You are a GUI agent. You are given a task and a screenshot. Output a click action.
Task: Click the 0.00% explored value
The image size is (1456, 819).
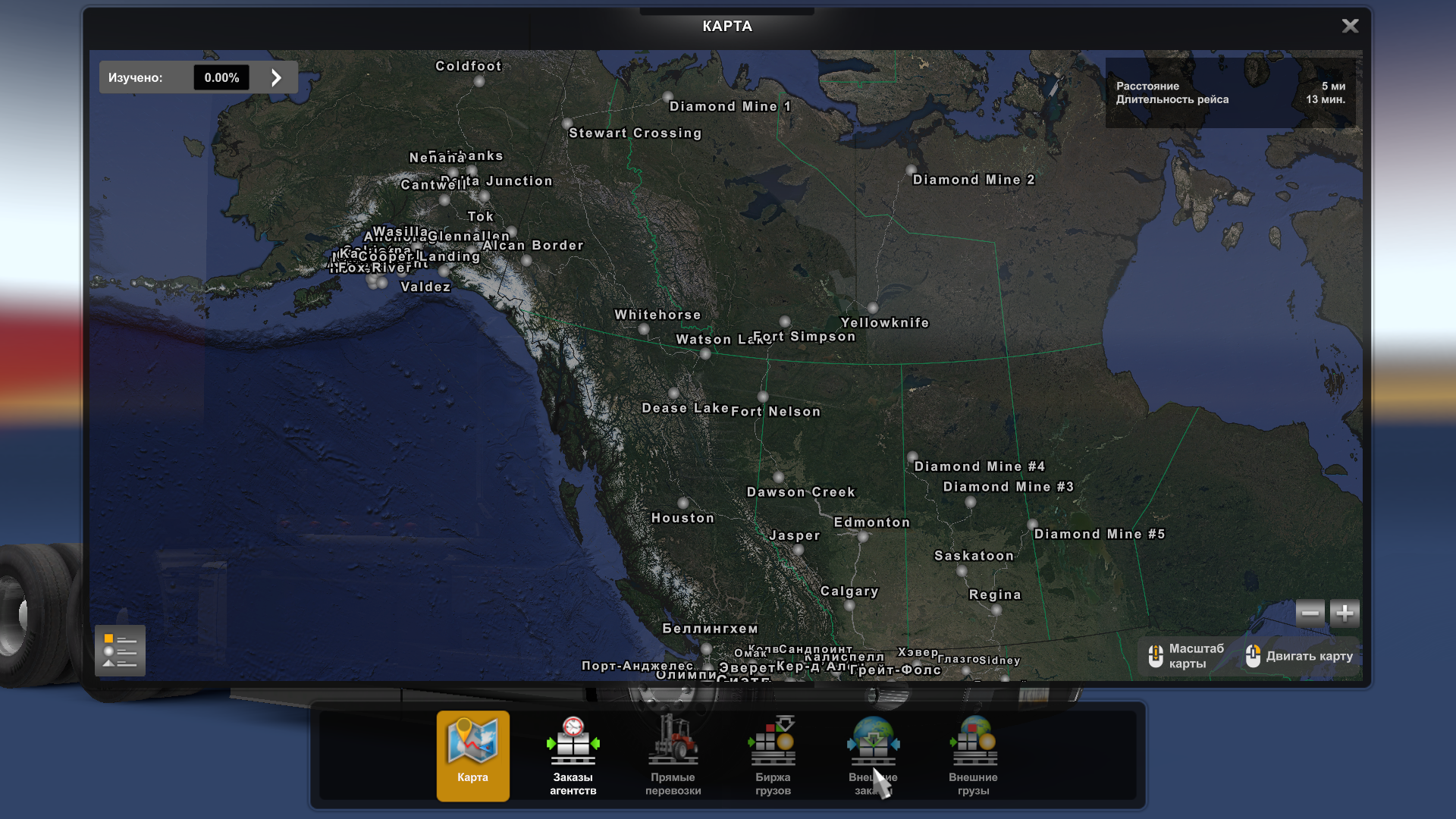(x=221, y=77)
